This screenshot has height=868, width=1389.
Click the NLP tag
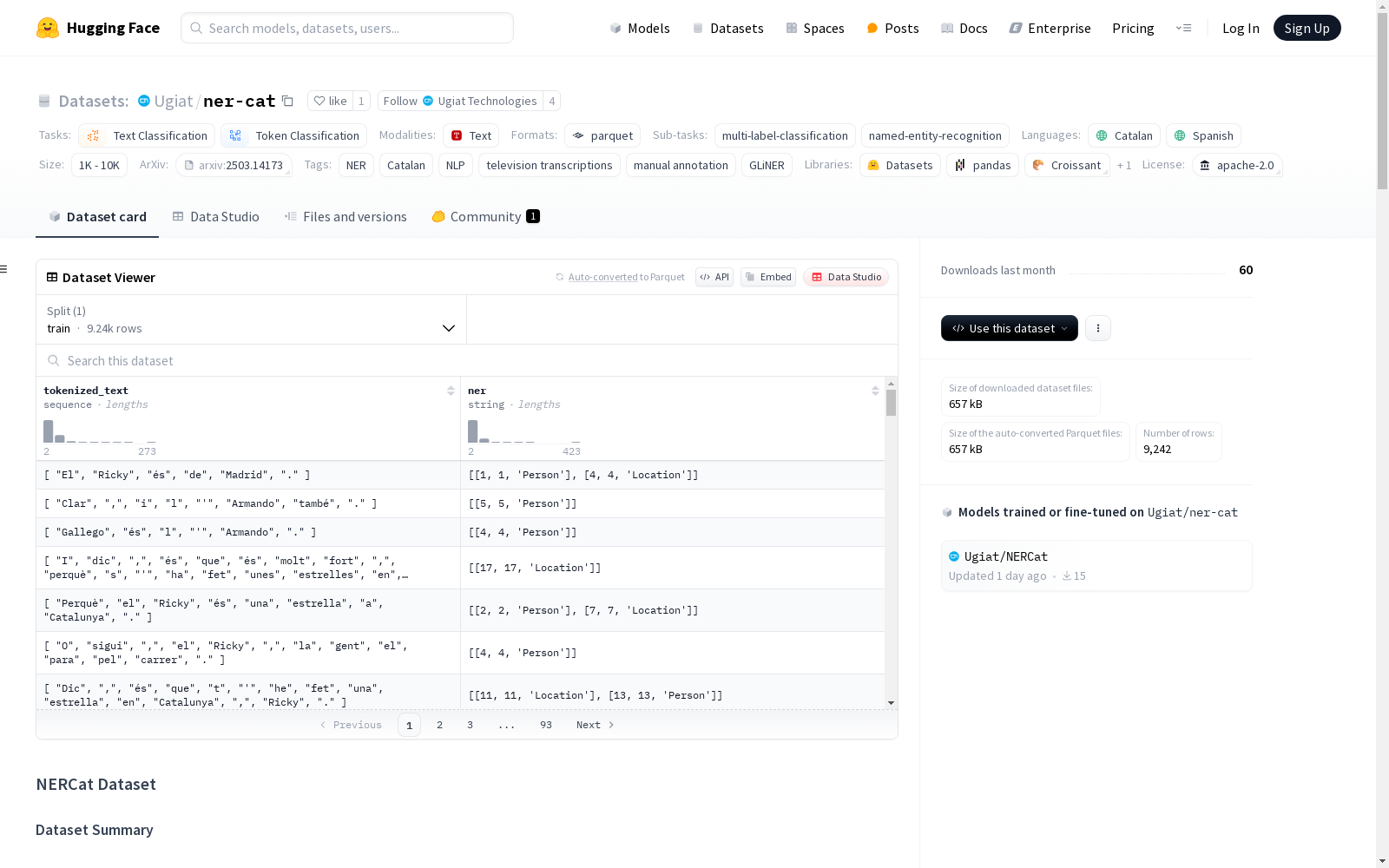coord(456,165)
